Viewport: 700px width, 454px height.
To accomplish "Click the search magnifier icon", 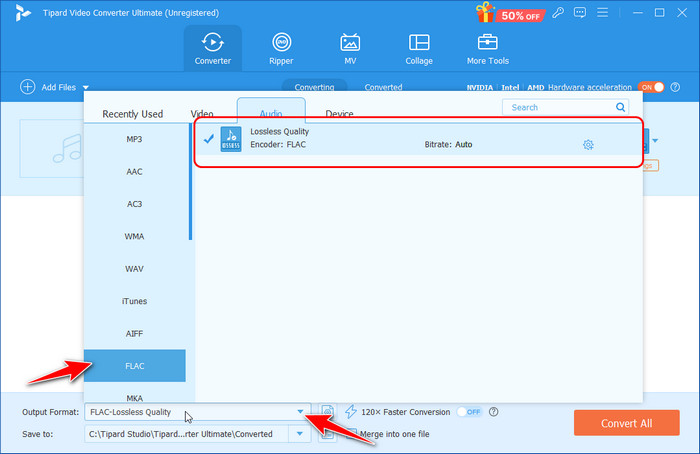I will click(620, 107).
